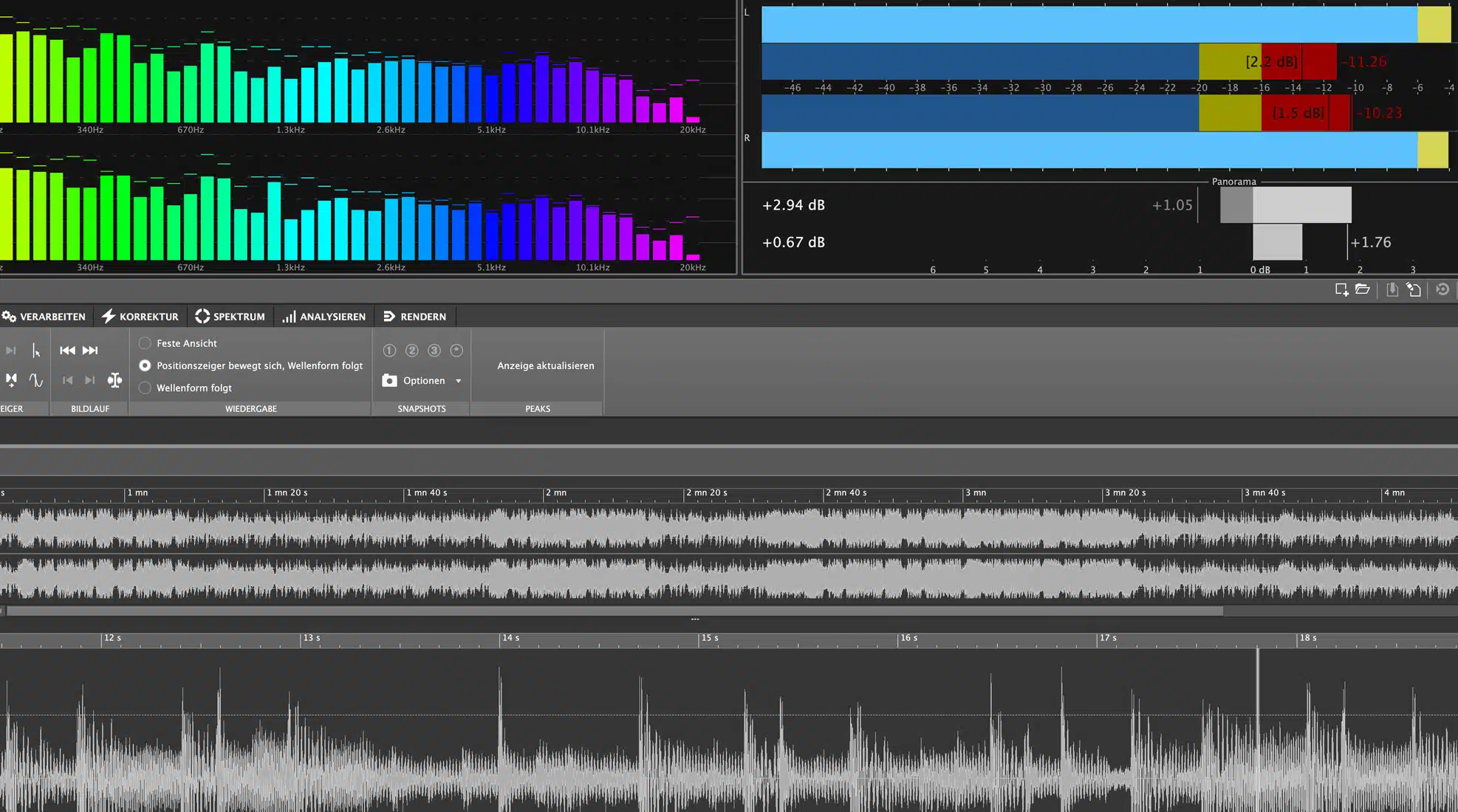Click the reset history icon at far right
The width and height of the screenshot is (1458, 812).
(1444, 289)
